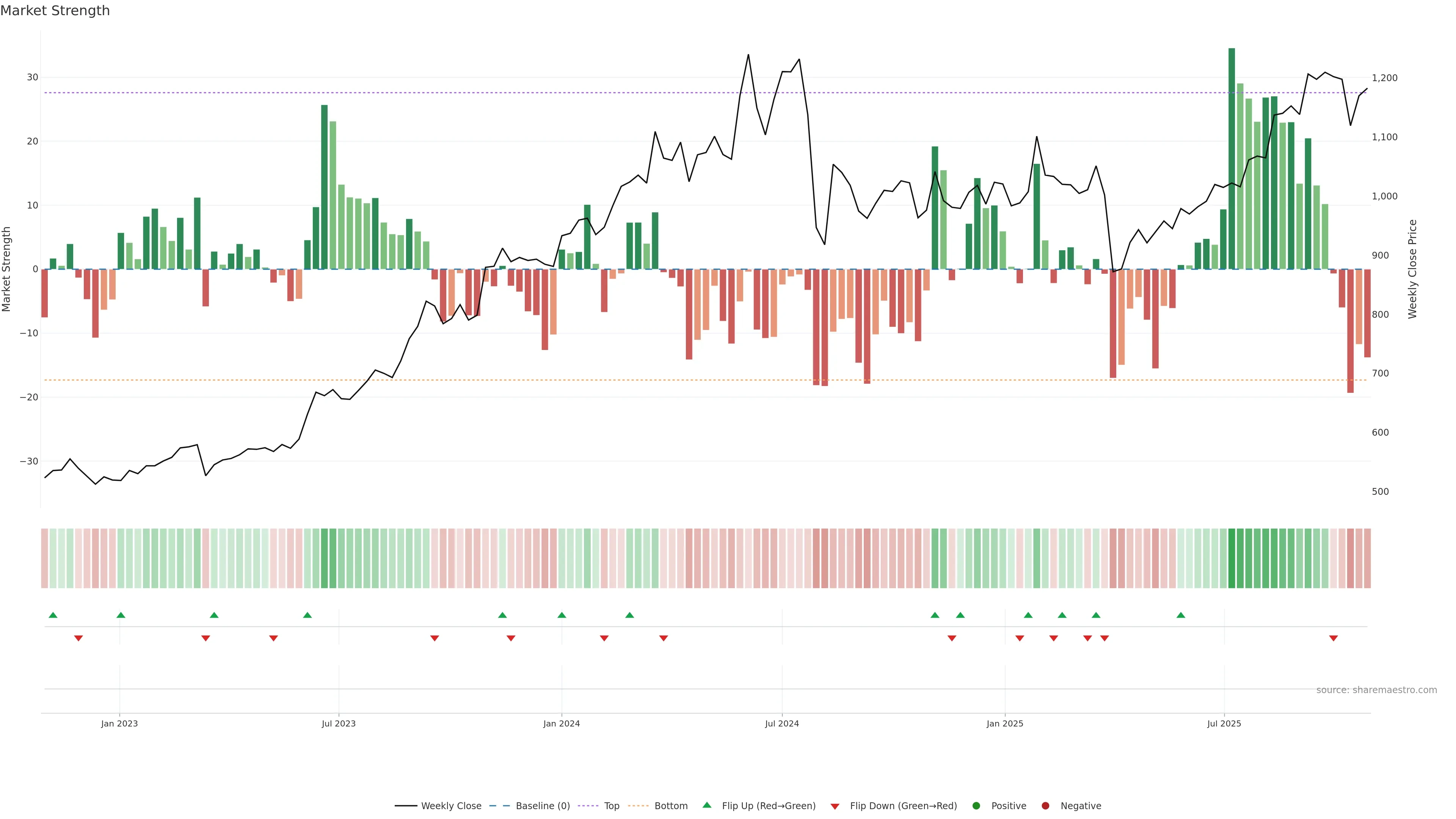This screenshot has width=1456, height=819.
Task: Click the Market Strength chart title
Action: click(55, 11)
